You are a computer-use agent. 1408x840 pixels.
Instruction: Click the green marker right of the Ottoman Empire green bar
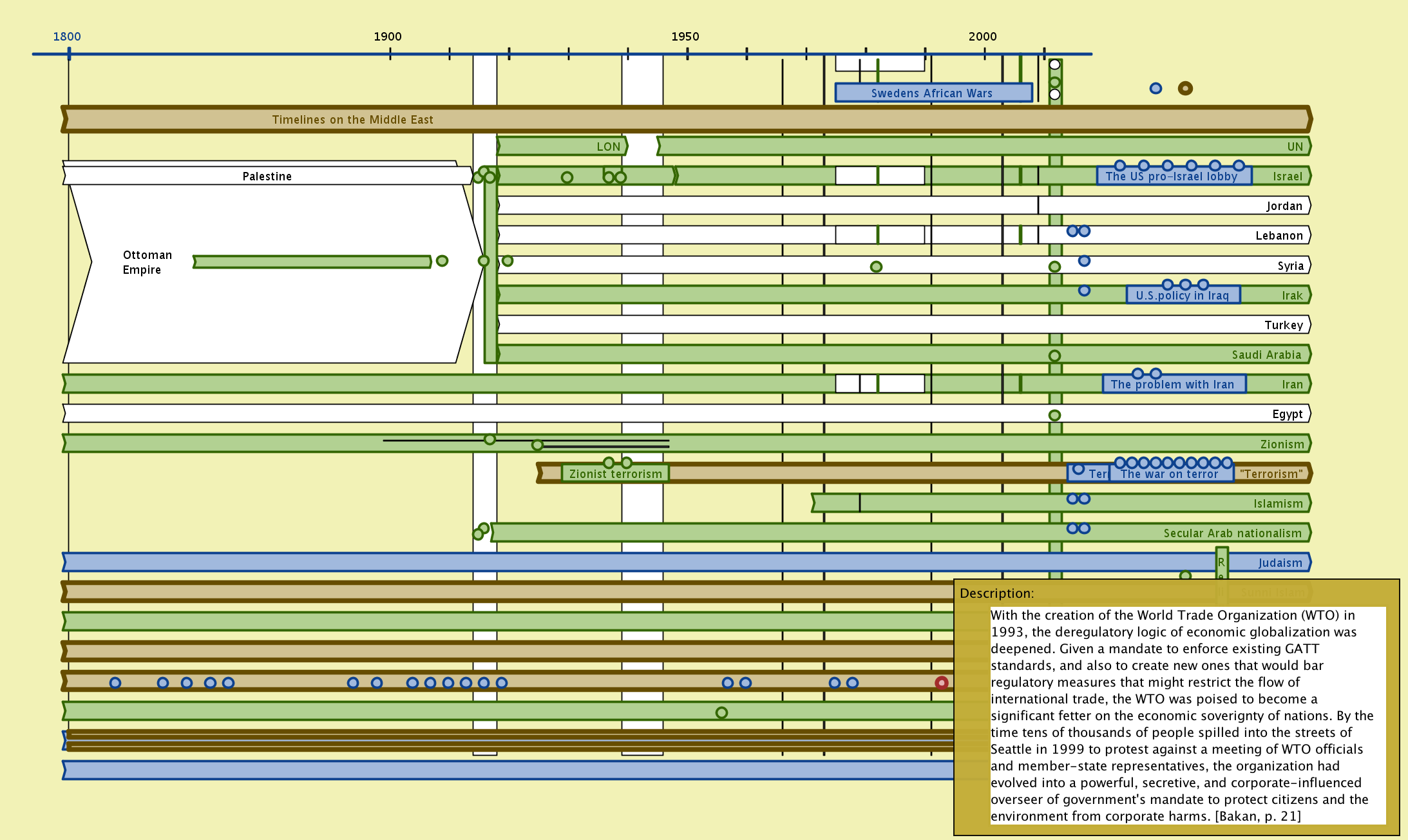(442, 261)
